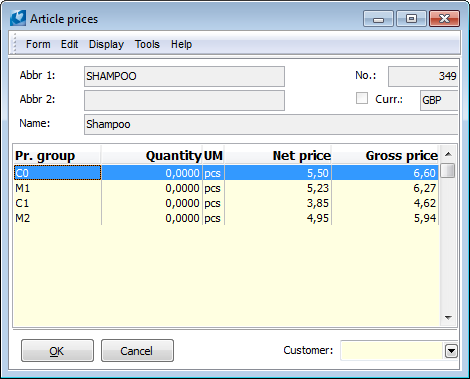Minimize the Article prices window
This screenshot has width=470, height=379.
378,19
